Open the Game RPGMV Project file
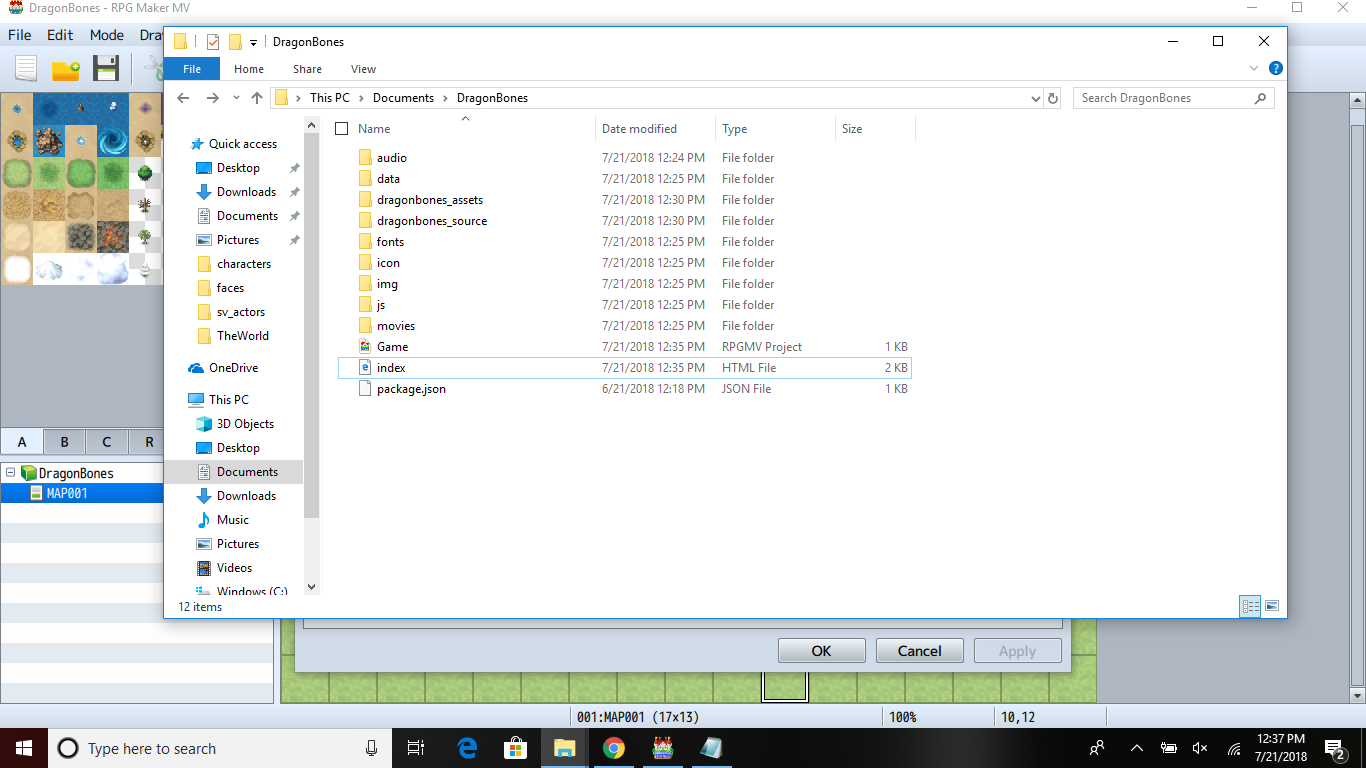The height and width of the screenshot is (768, 1366). pos(392,347)
